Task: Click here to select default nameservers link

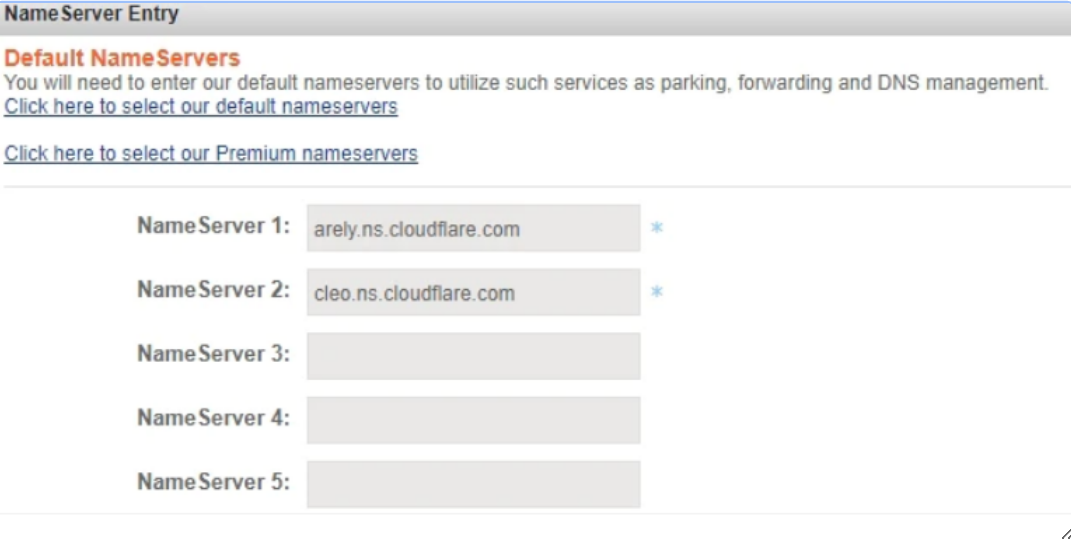Action: (200, 106)
